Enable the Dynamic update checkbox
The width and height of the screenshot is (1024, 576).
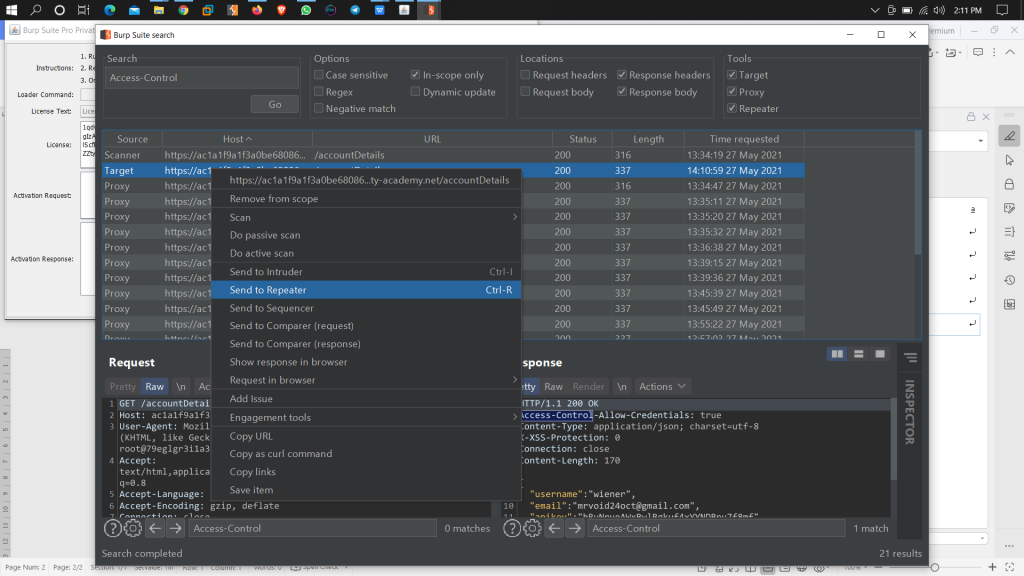tap(415, 91)
